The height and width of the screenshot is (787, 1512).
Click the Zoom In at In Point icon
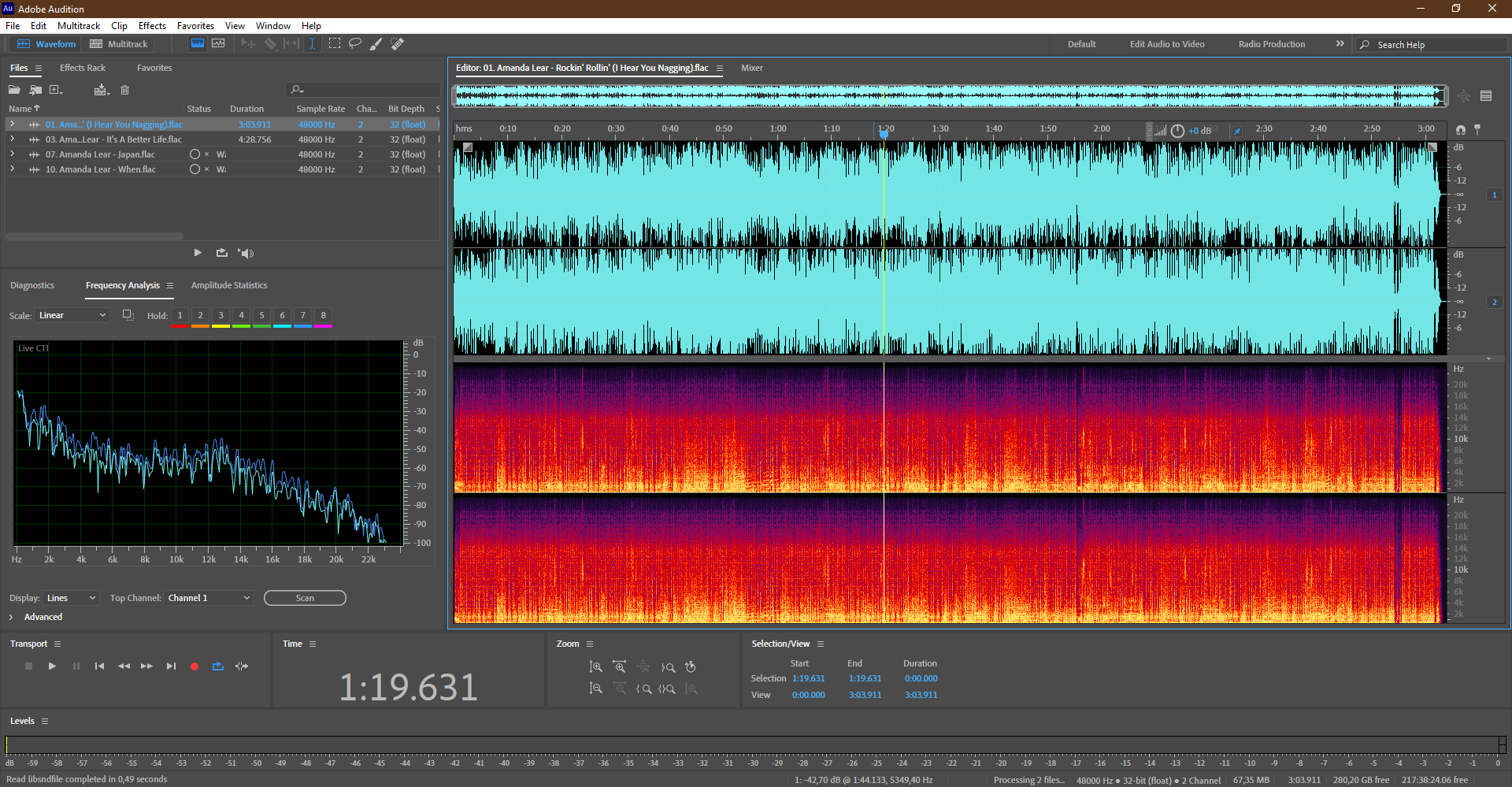pyautogui.click(x=643, y=689)
